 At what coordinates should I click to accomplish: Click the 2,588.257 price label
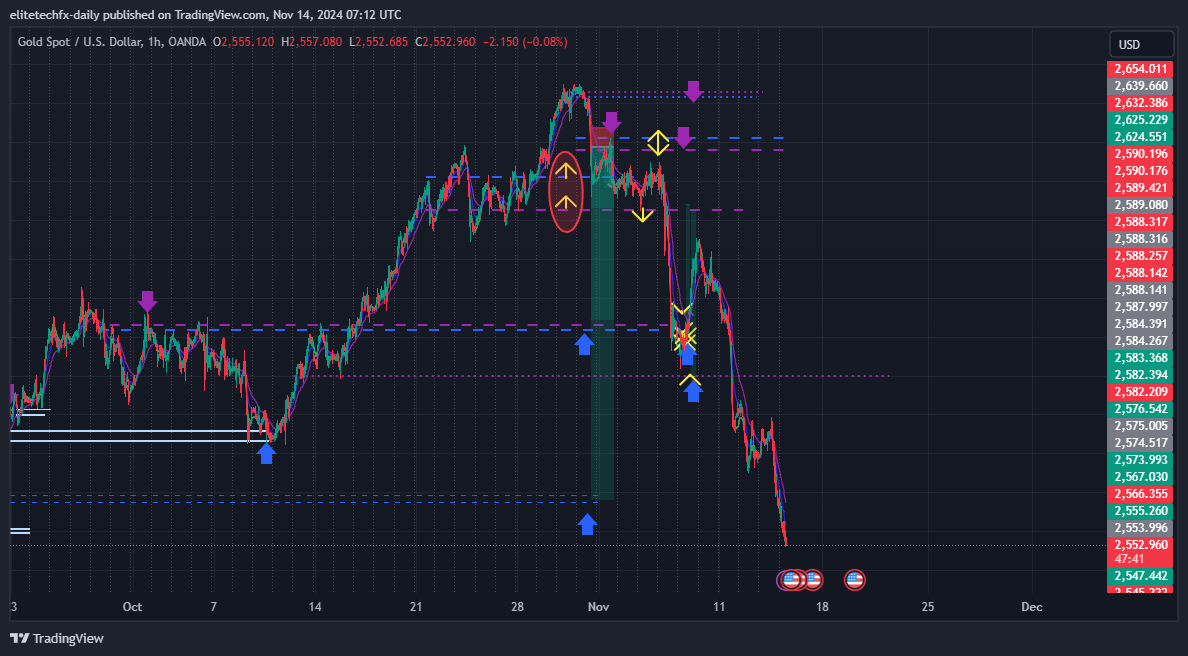pos(1140,256)
